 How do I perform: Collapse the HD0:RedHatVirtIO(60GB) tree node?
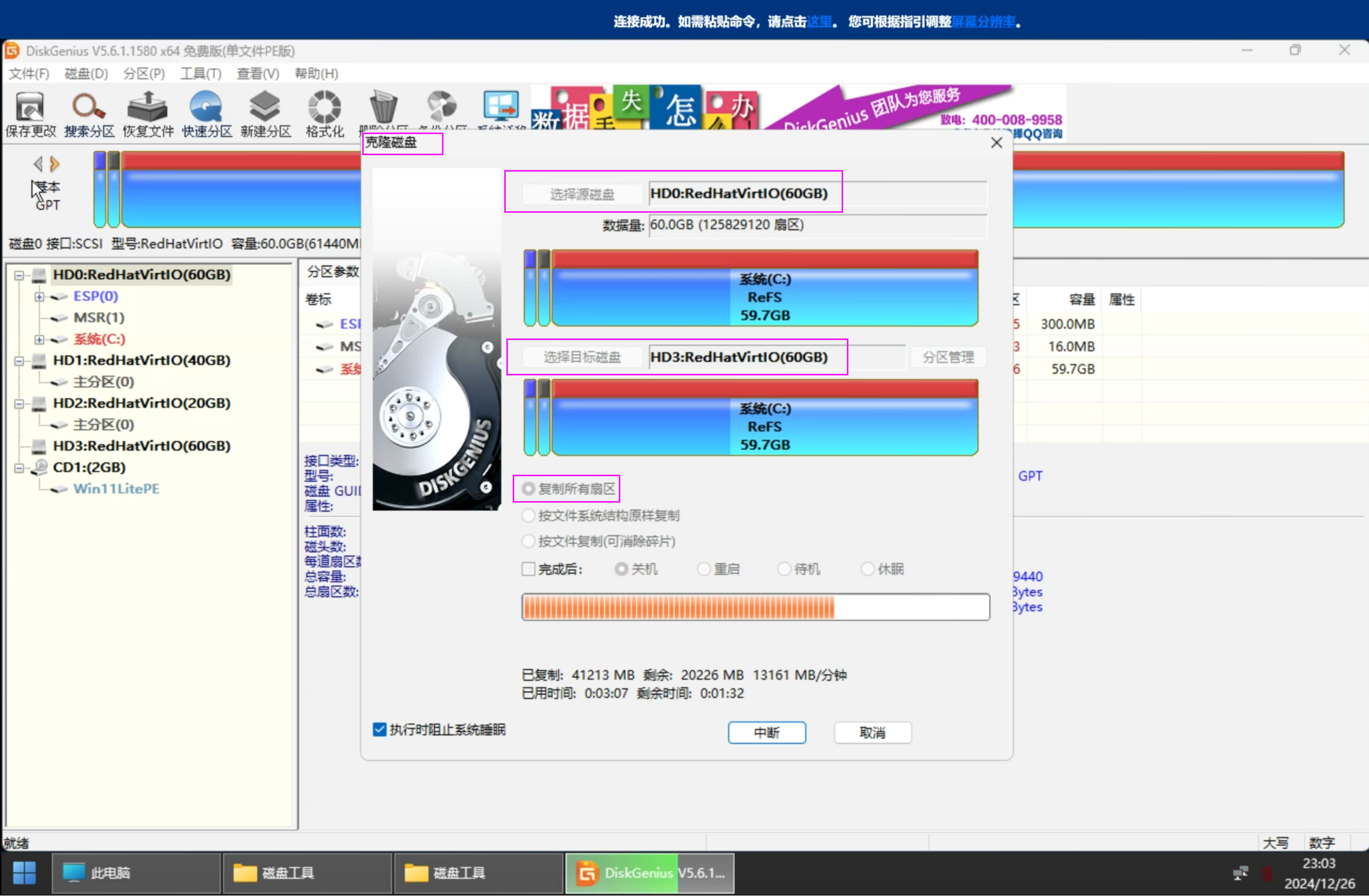tap(19, 276)
